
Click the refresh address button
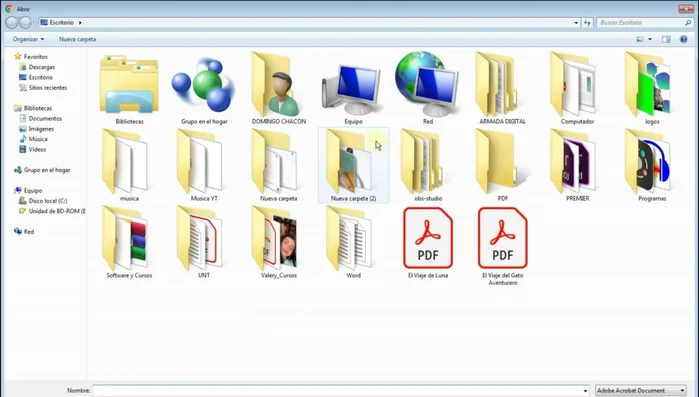(587, 22)
